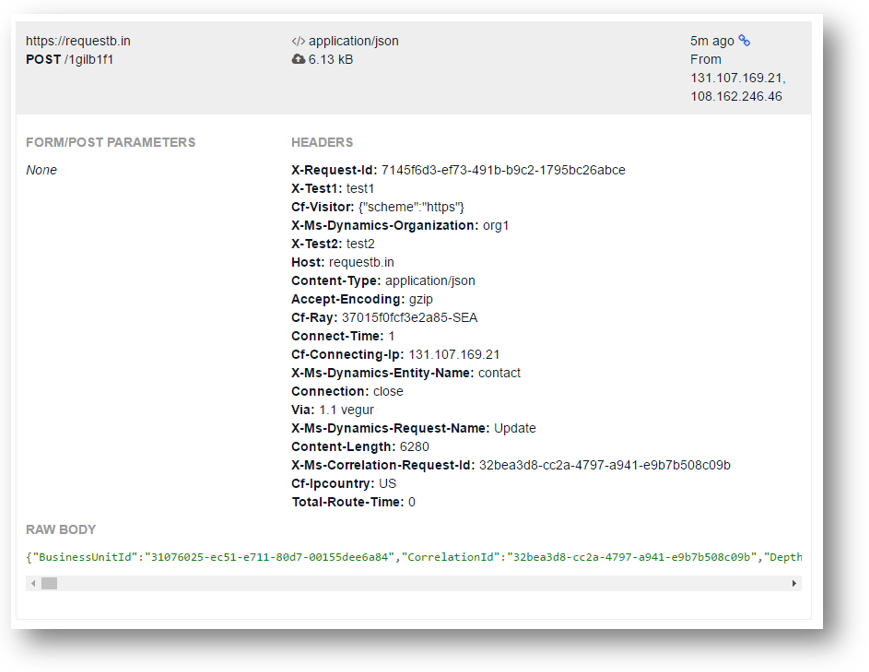Click the X-Test2 header line
Image resolution: width=869 pixels, height=672 pixels.
pos(333,244)
